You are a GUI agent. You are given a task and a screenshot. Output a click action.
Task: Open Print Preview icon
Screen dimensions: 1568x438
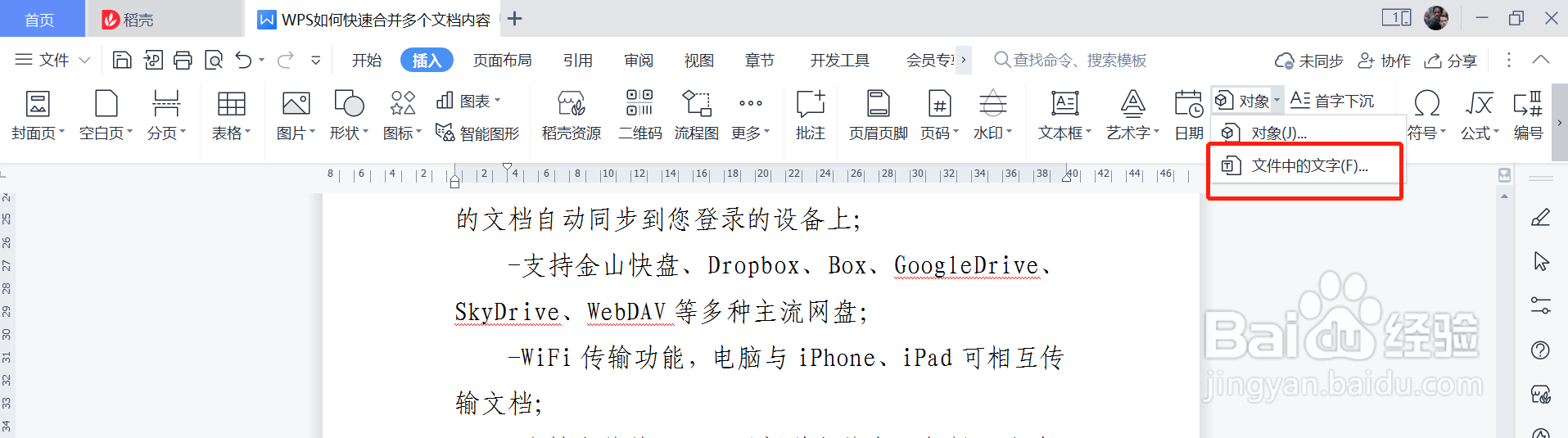click(214, 60)
